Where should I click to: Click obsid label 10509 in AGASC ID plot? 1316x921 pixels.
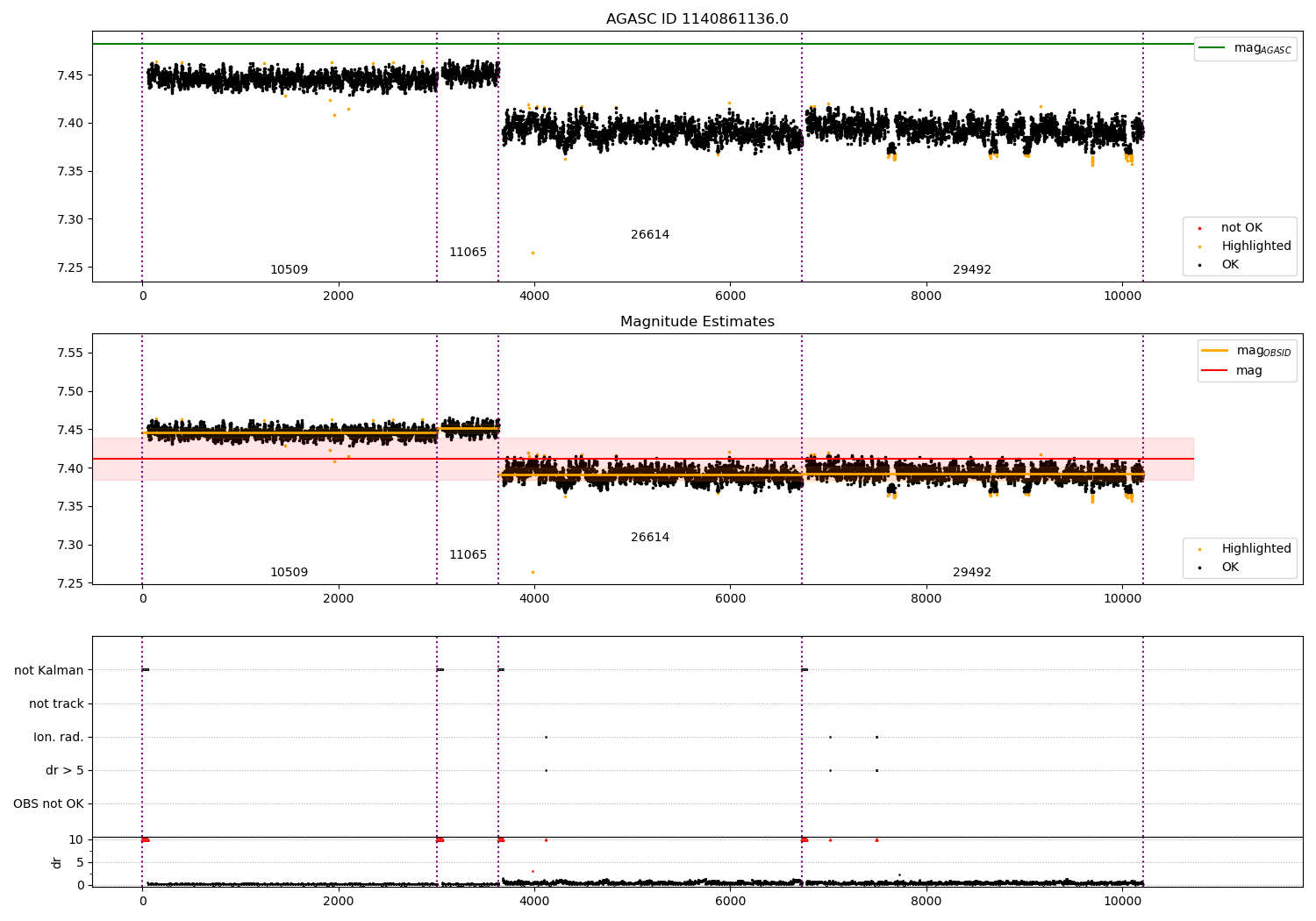pyautogui.click(x=289, y=269)
